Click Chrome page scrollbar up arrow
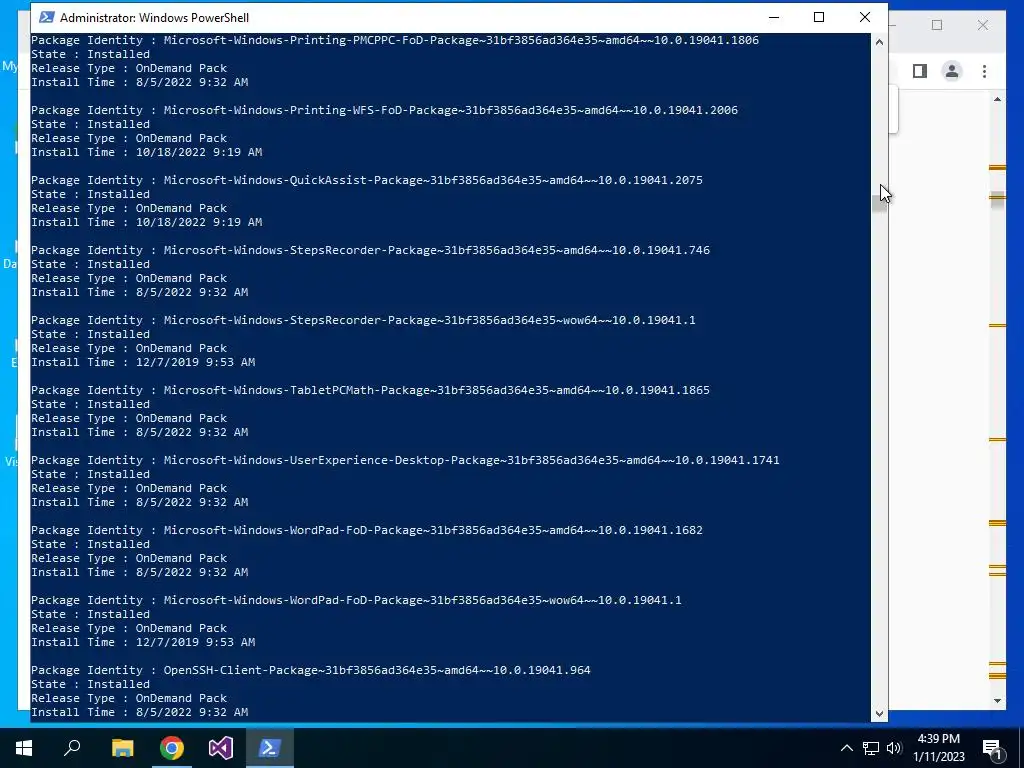1024x768 pixels. tap(997, 99)
